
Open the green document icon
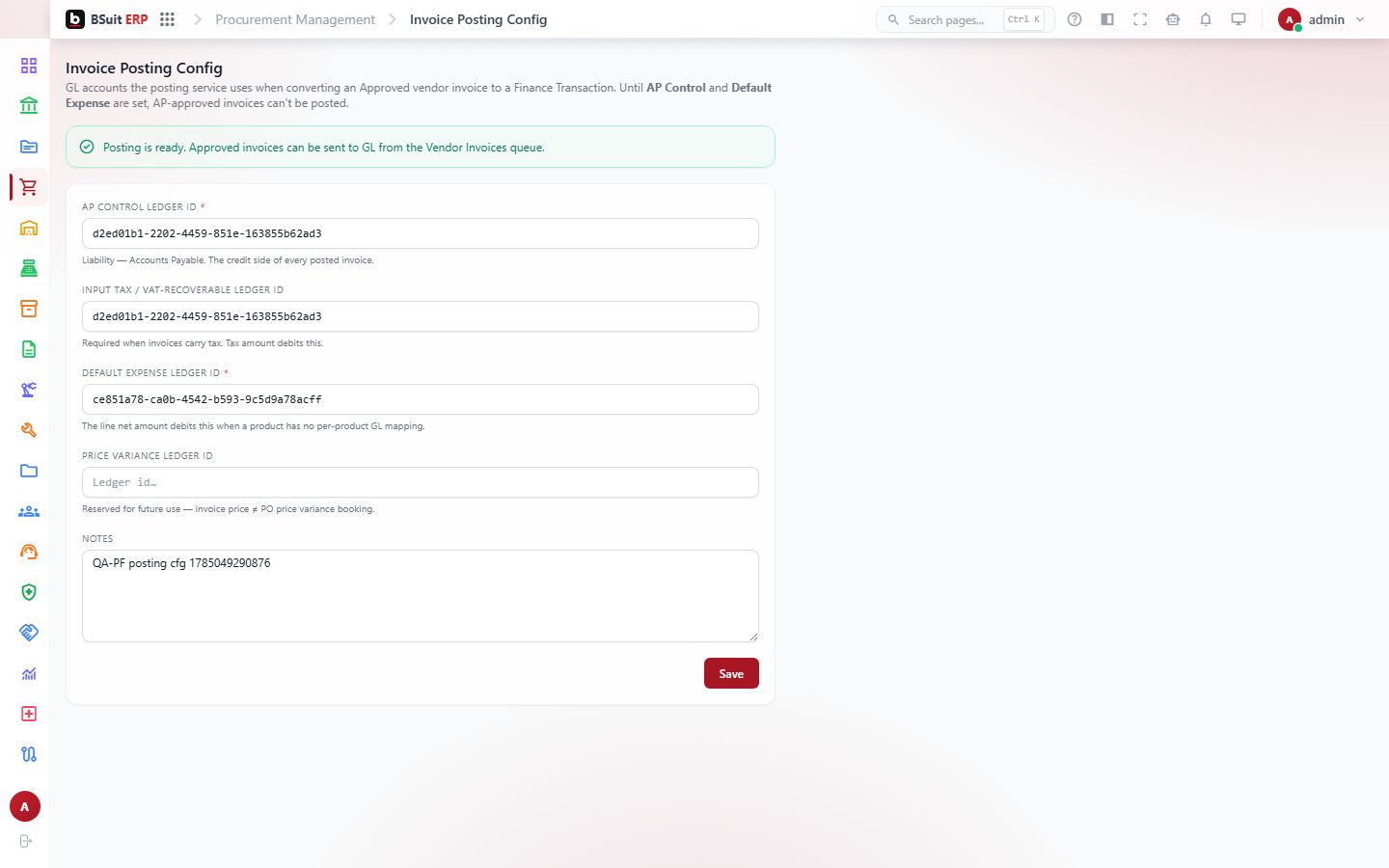click(x=29, y=349)
